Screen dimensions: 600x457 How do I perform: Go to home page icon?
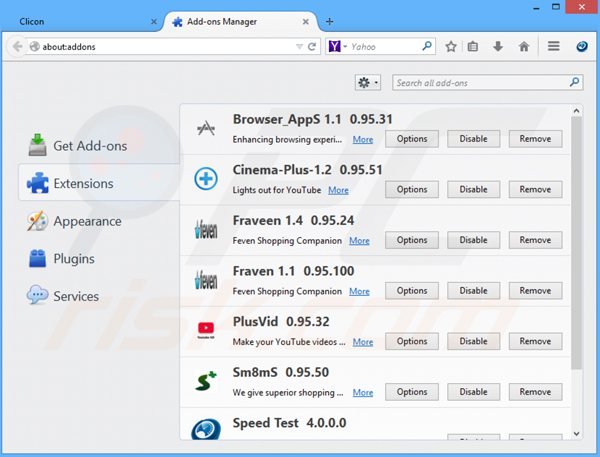(523, 47)
